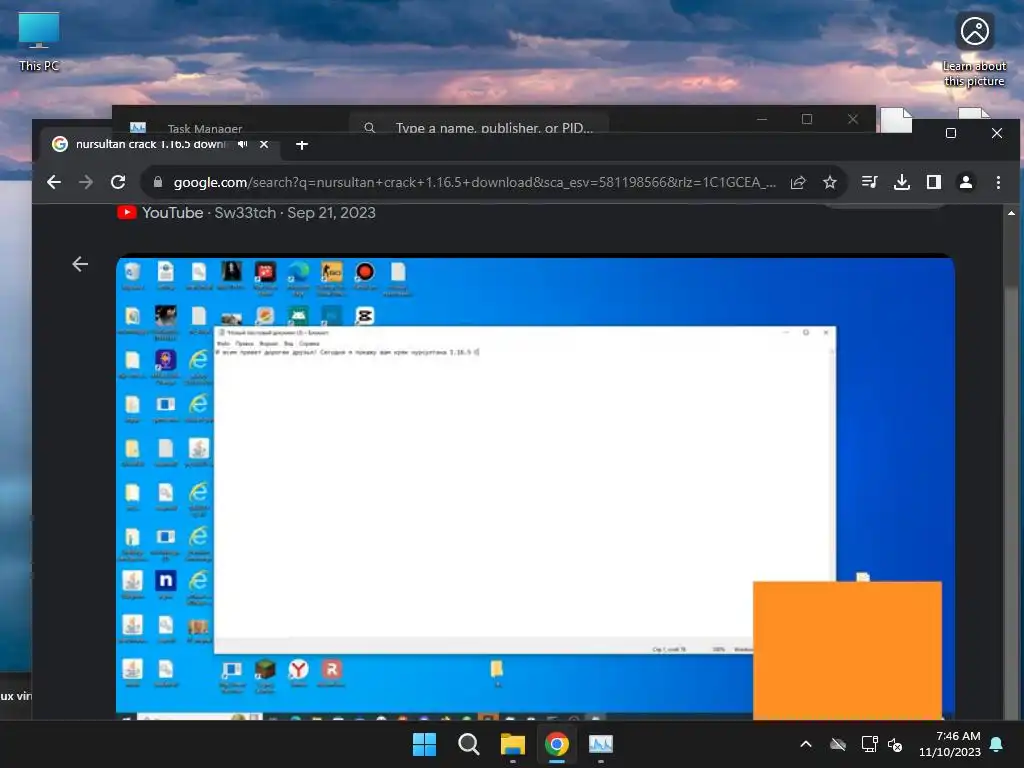Click Learn about this picture icon
This screenshot has height=768, width=1024.
pyautogui.click(x=974, y=50)
